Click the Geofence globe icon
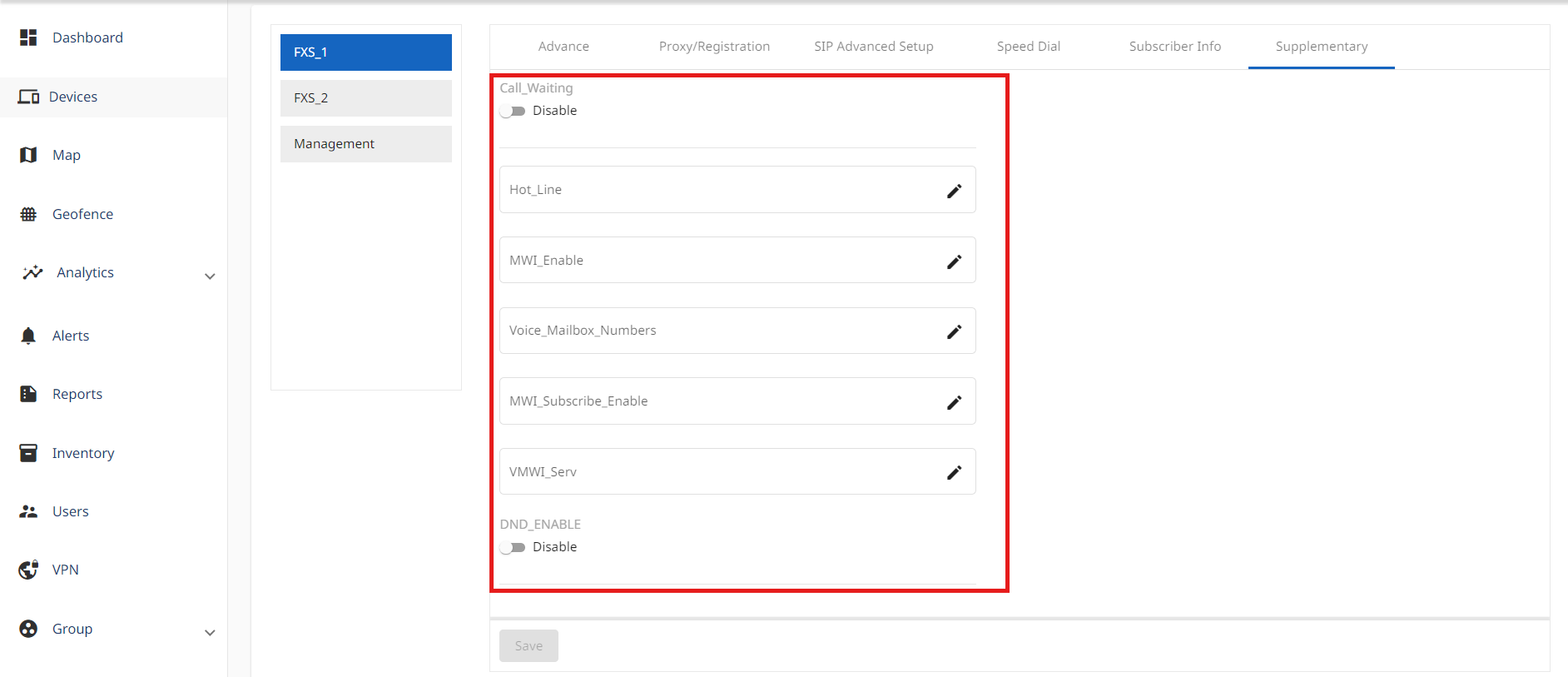Viewport: 1568px width, 677px height. (x=28, y=214)
